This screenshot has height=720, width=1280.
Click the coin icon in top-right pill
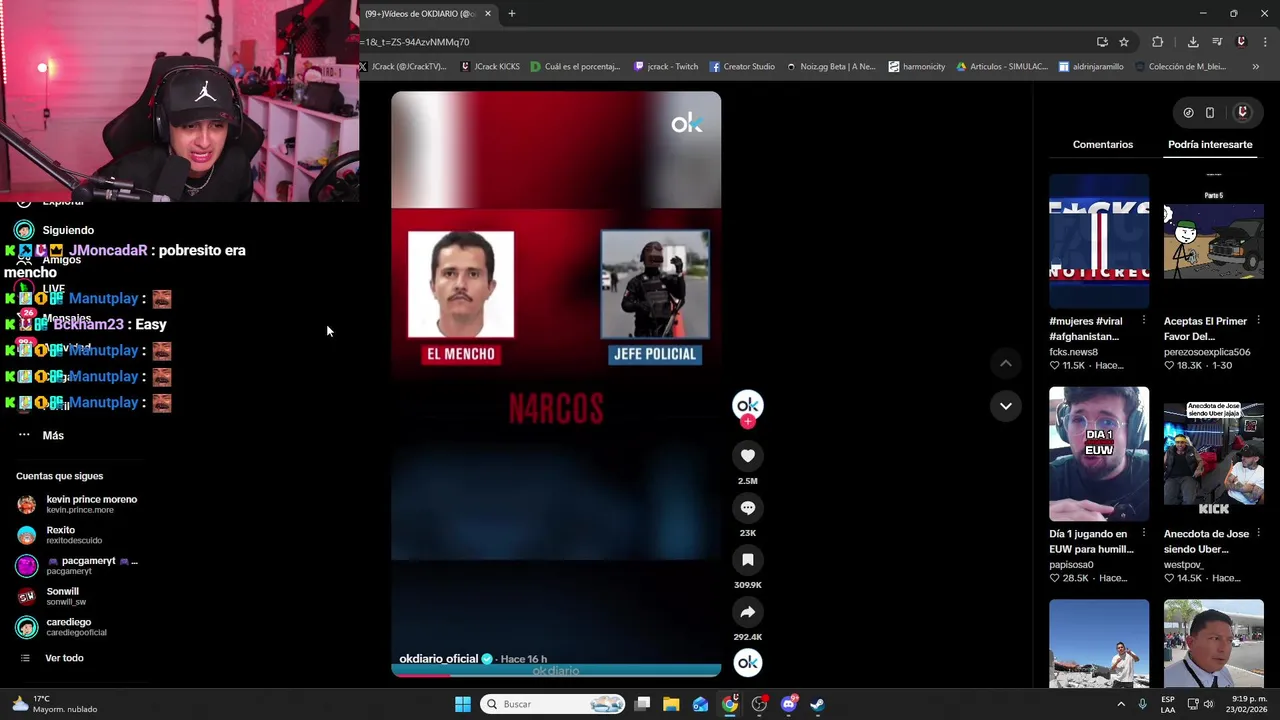(x=1188, y=113)
